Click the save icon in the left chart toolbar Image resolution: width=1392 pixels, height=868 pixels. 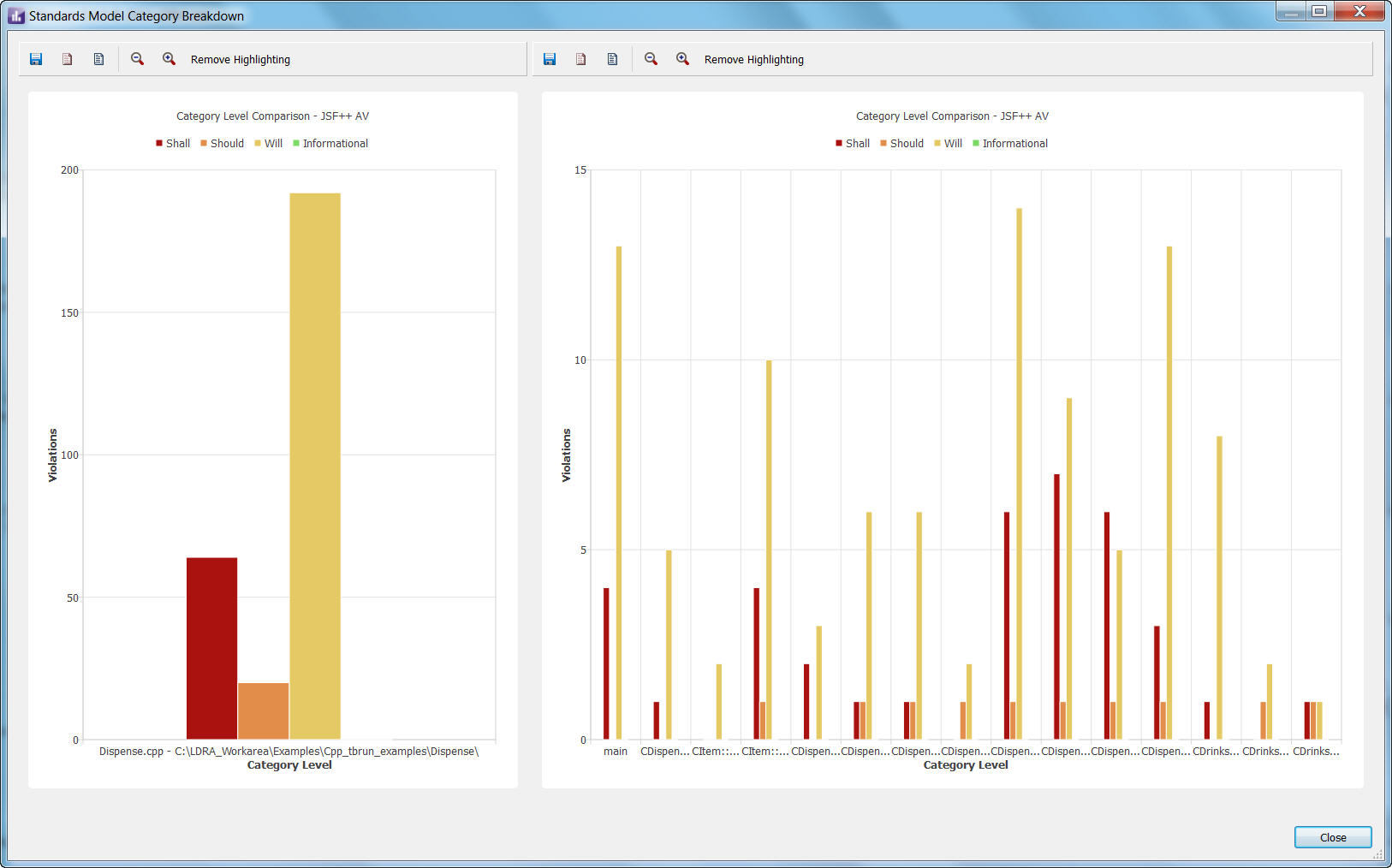pos(36,59)
